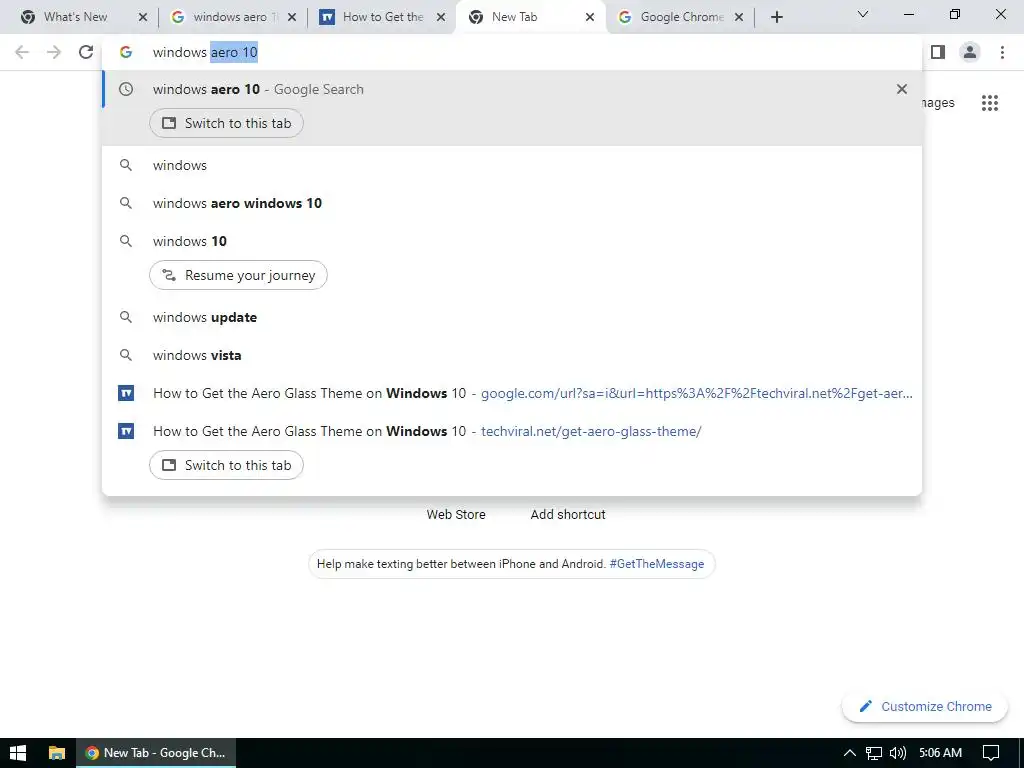Select the 'windows update' suggestion
The width and height of the screenshot is (1024, 768).
click(512, 317)
